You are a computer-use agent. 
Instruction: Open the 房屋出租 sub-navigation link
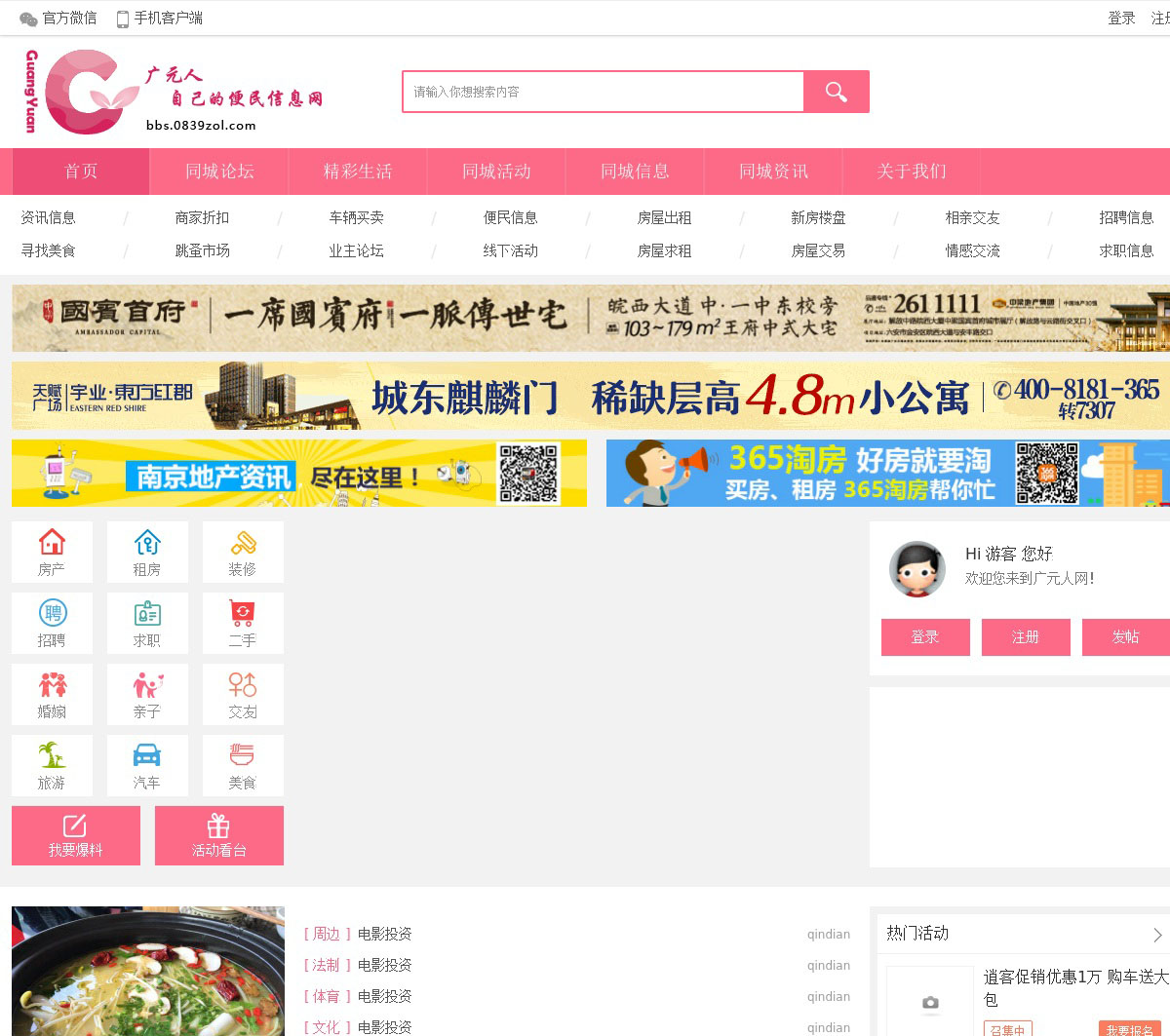point(664,217)
